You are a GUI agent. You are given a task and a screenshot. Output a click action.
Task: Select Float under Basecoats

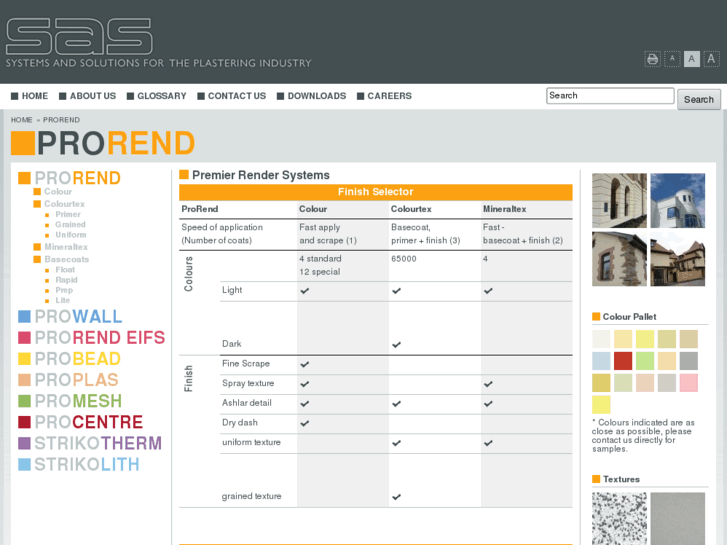tap(65, 269)
